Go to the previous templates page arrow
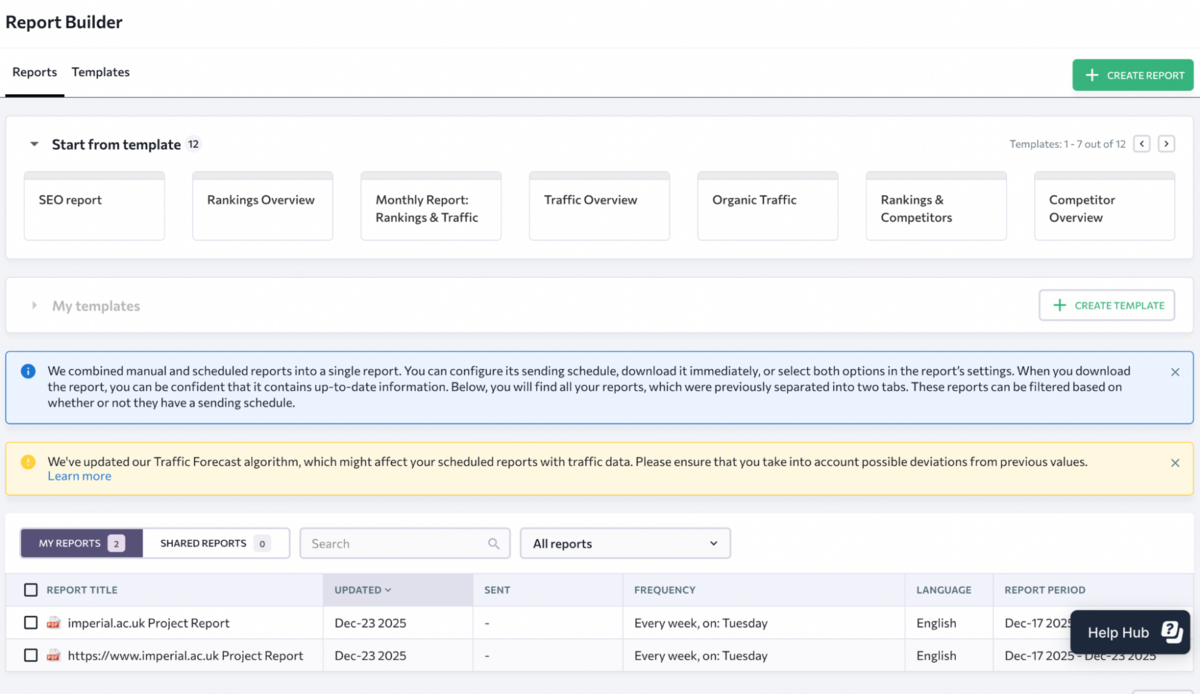1200x694 pixels. [1142, 144]
